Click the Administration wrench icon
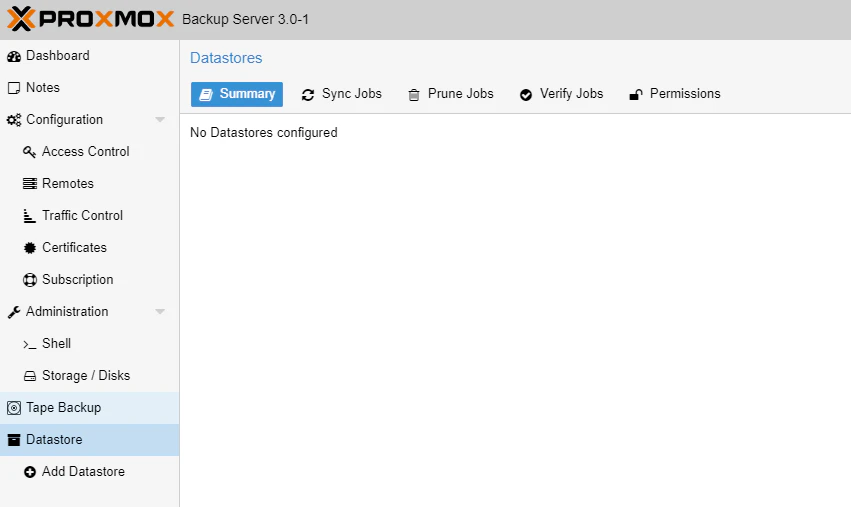 point(14,312)
